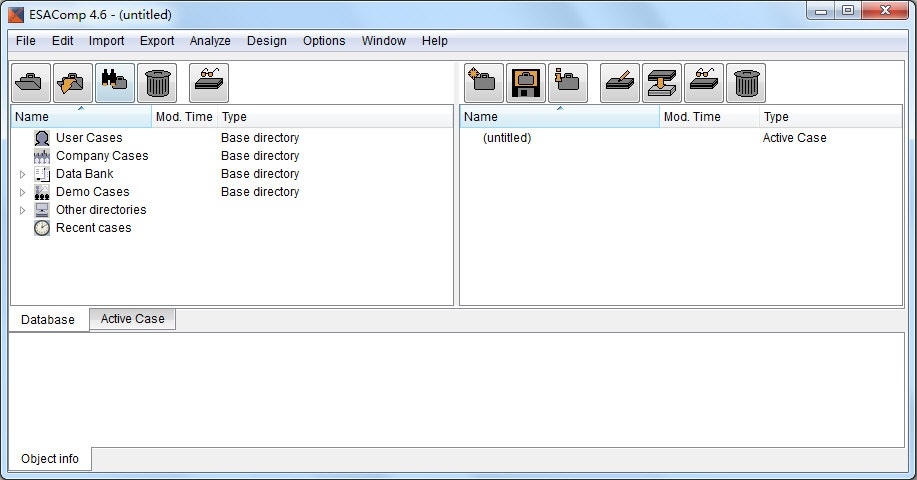The height and width of the screenshot is (480, 917).
Task: Click the import-to-case down-arrow icon
Action: click(x=662, y=83)
